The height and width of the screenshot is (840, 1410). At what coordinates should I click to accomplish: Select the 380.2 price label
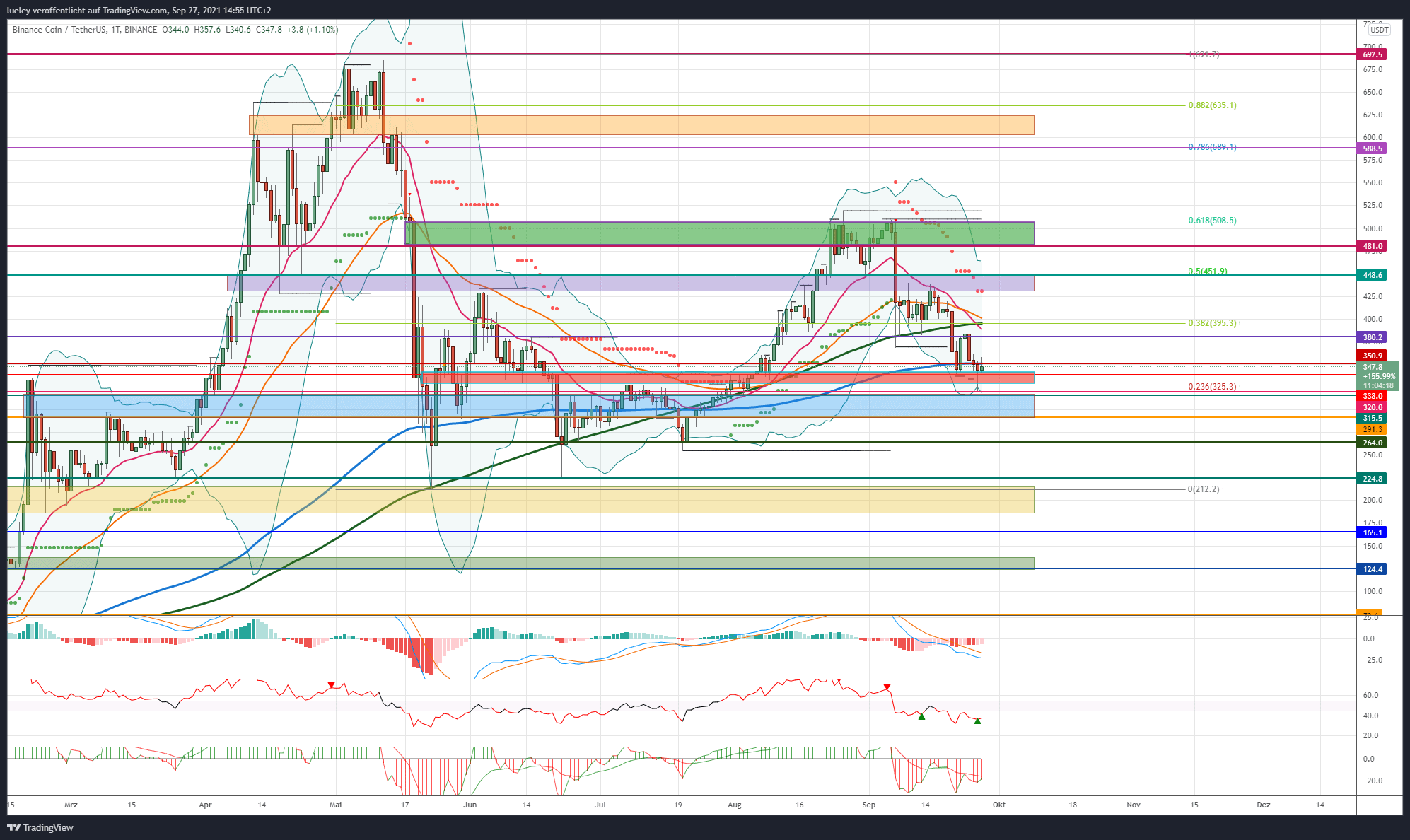(x=1371, y=337)
